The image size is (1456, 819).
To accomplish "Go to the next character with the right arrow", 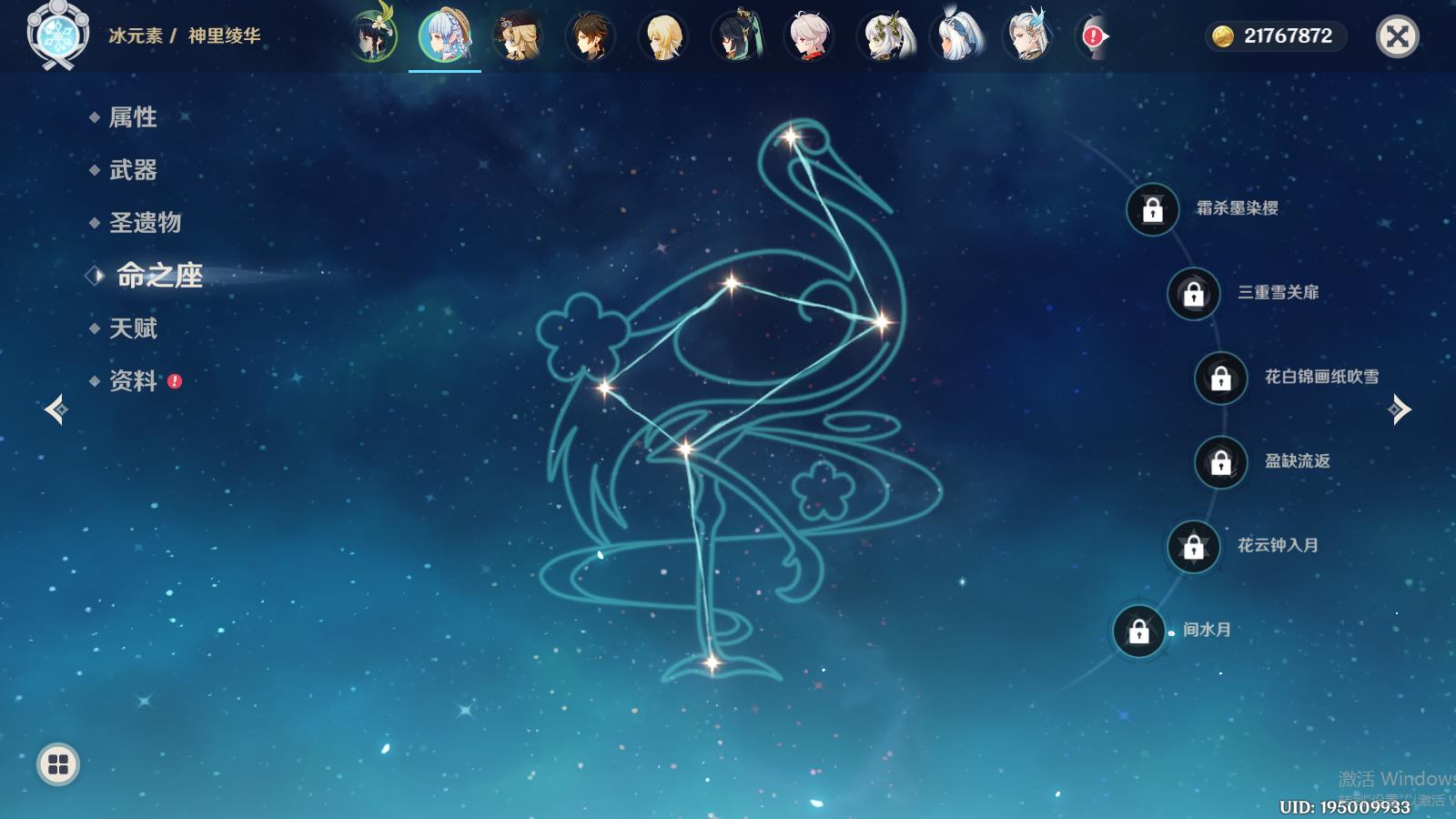I will 1399,409.
